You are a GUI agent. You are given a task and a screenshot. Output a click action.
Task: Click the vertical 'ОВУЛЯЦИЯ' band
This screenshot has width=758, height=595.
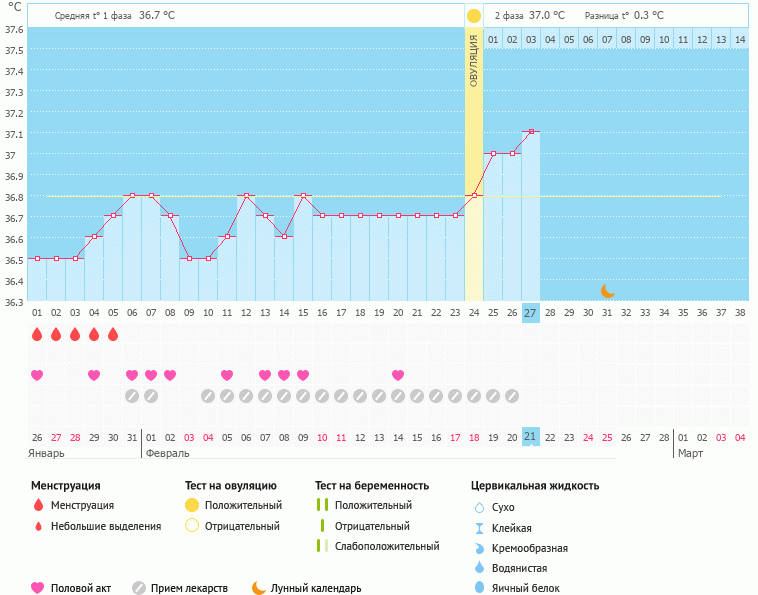(x=474, y=160)
